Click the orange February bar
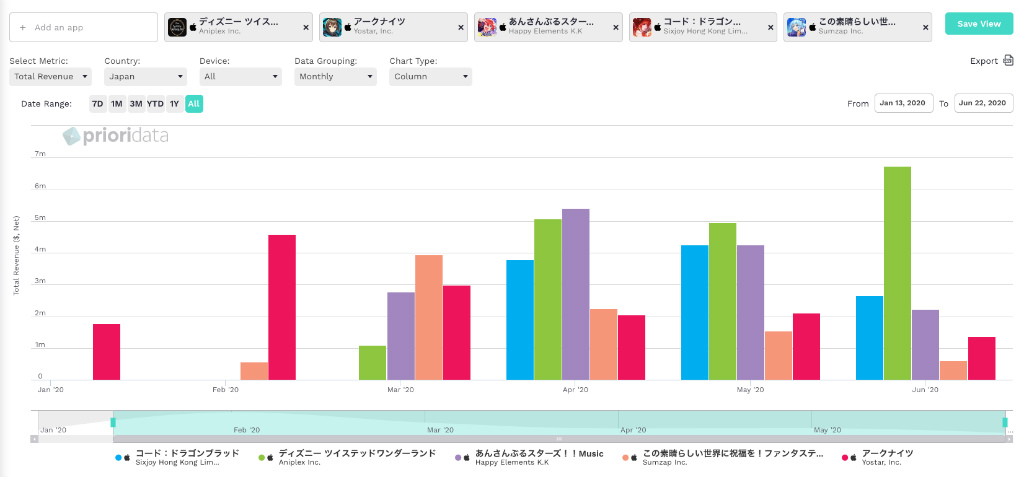1024x477 pixels. (254, 371)
